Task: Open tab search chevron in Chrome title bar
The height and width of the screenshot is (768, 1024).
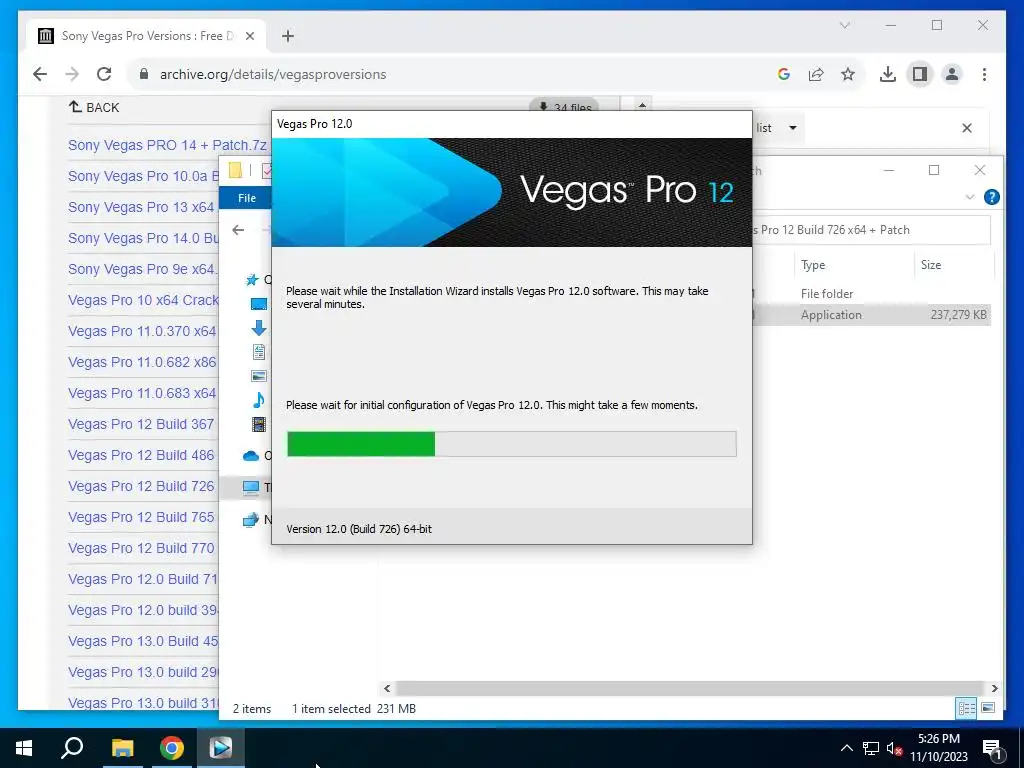Action: click(844, 25)
